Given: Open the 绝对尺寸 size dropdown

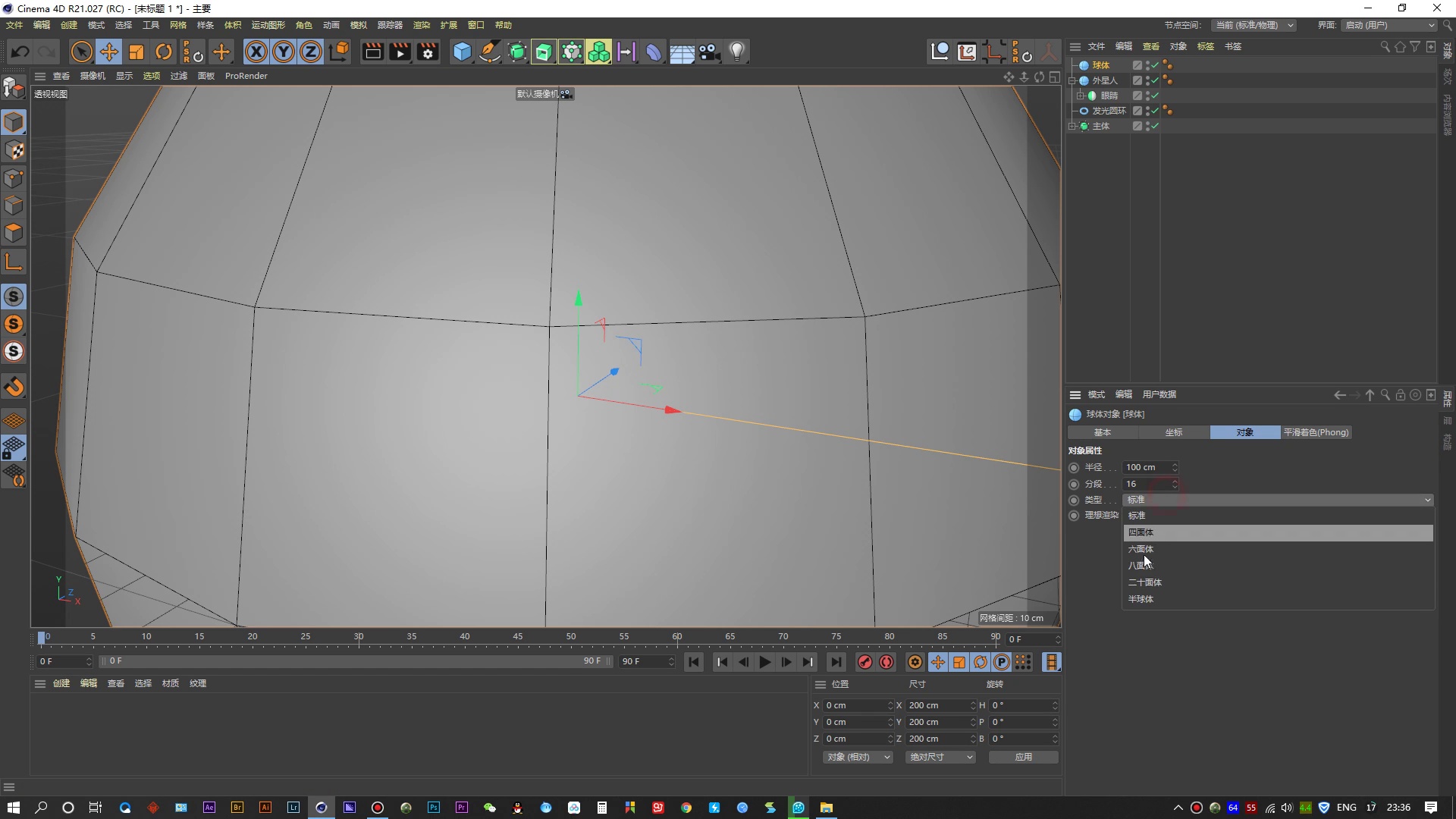Looking at the screenshot, I should (940, 757).
